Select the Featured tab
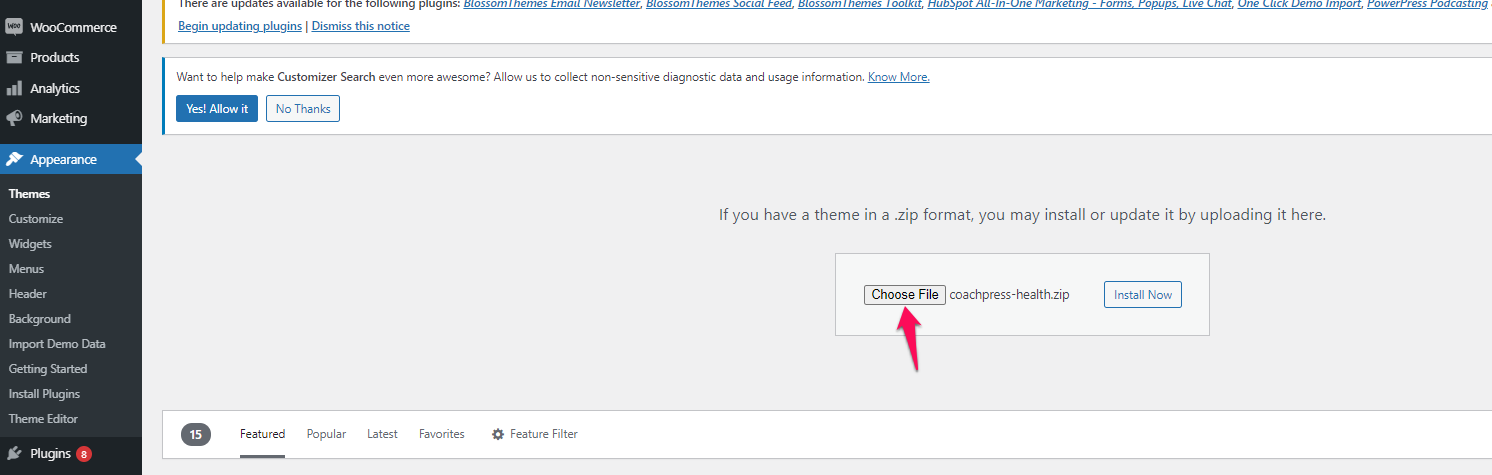This screenshot has height=475, width=1492. coord(262,434)
